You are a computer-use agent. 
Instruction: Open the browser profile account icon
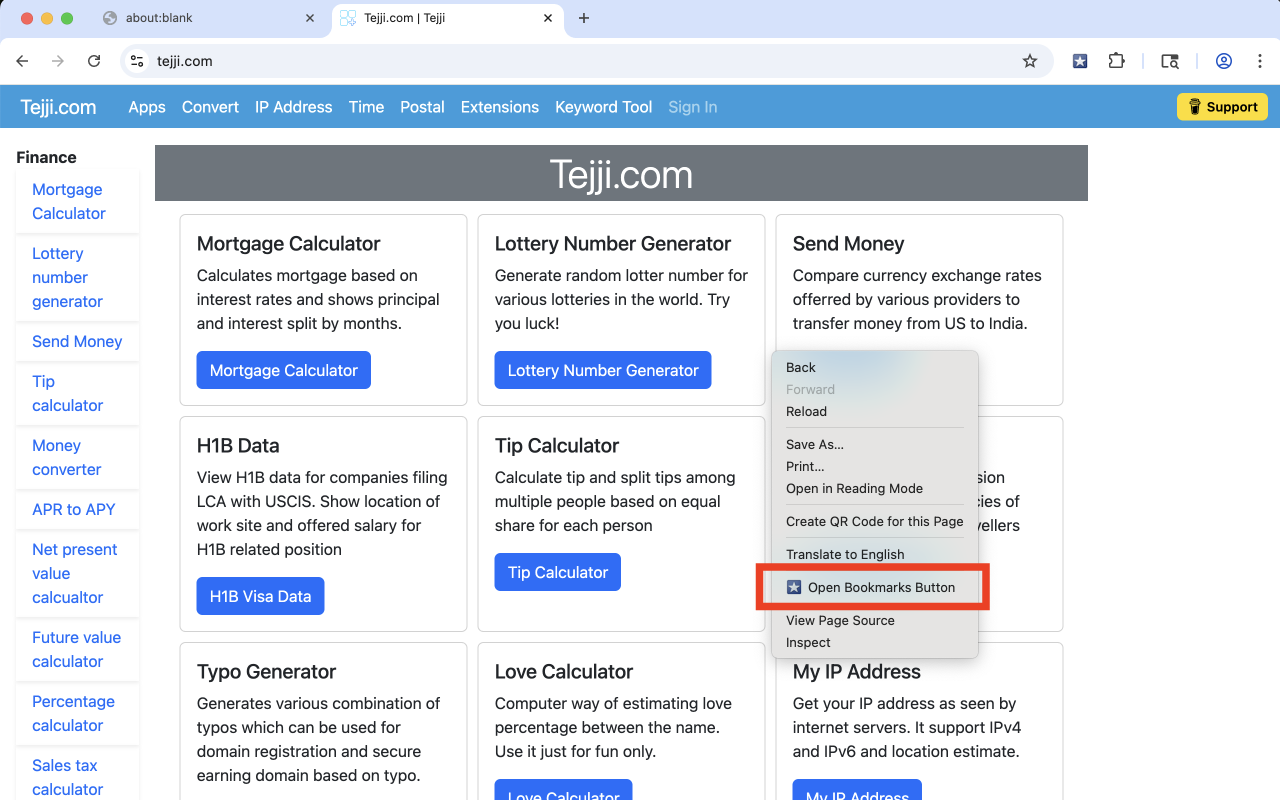(1224, 61)
